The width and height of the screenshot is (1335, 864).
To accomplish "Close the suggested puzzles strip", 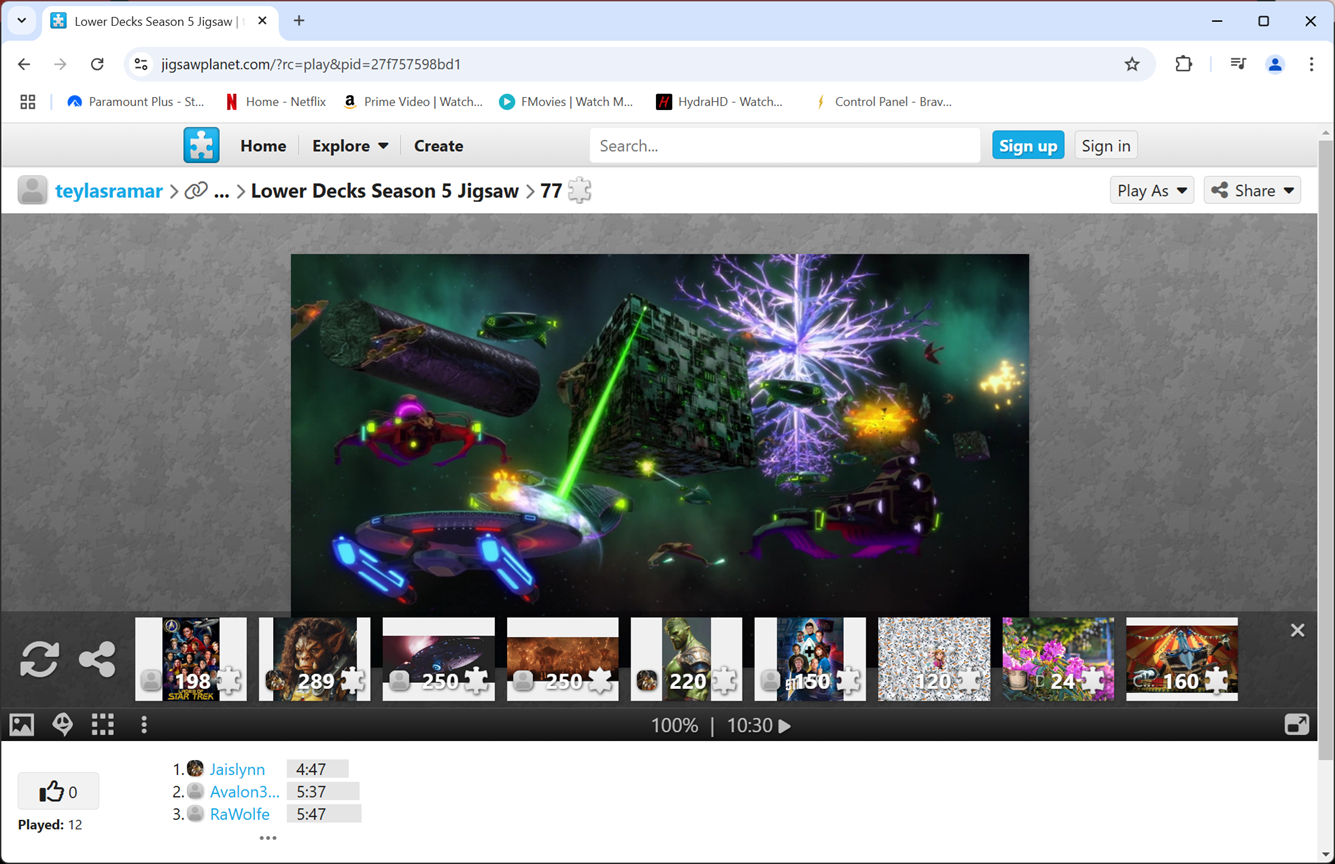I will tap(1297, 630).
